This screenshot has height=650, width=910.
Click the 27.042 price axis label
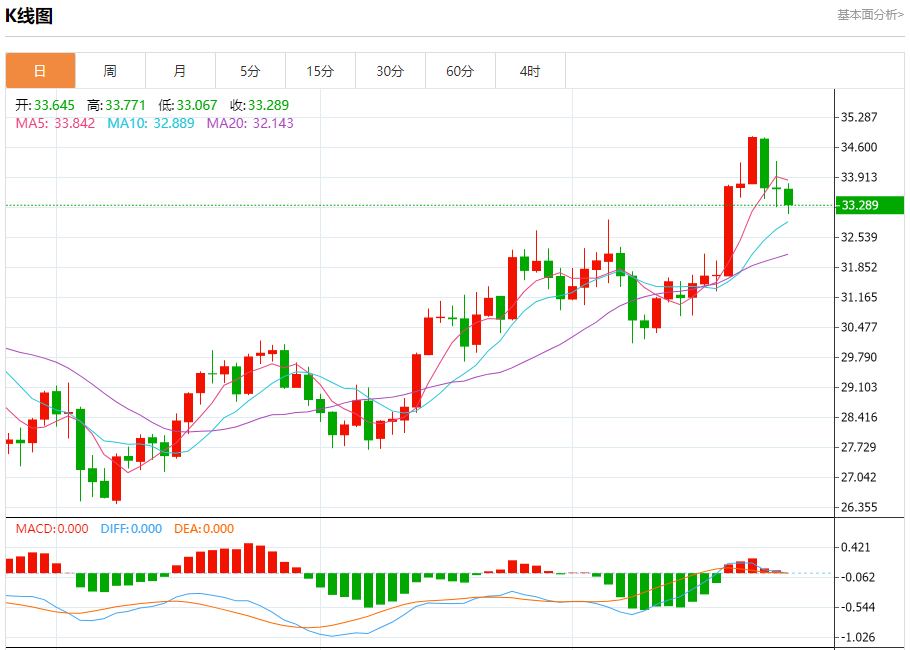(859, 477)
